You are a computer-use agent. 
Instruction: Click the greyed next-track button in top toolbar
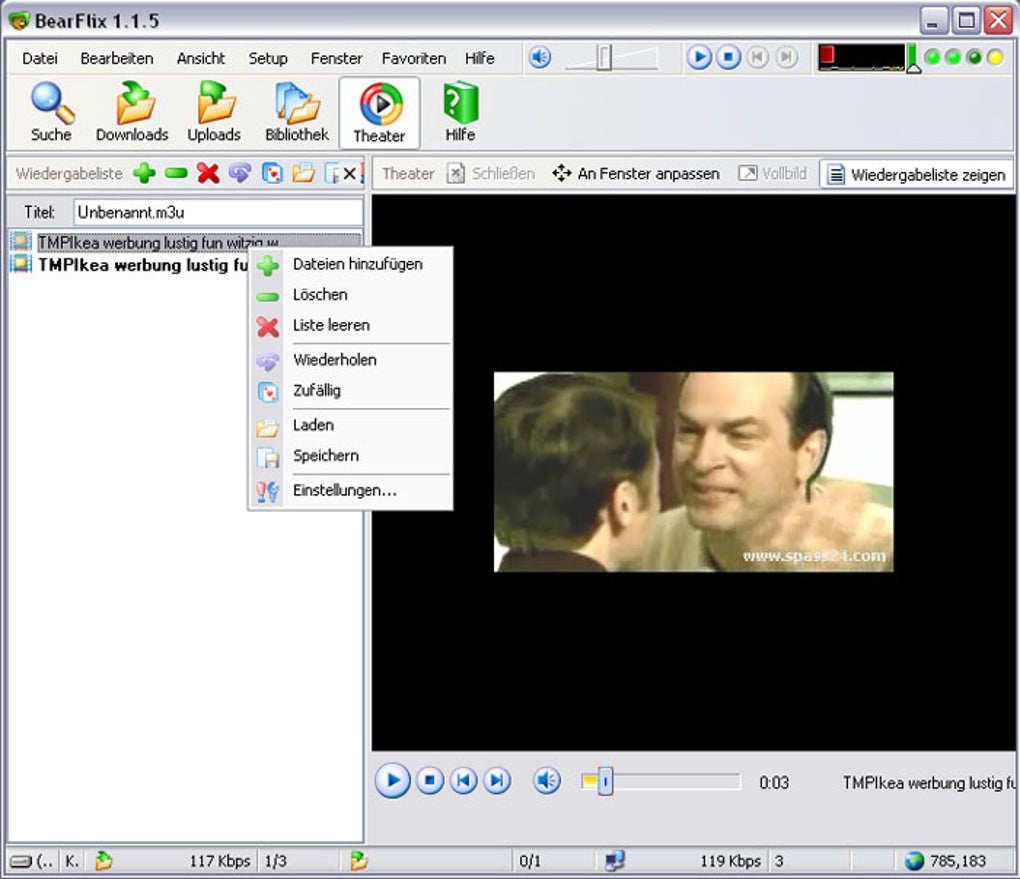[786, 58]
